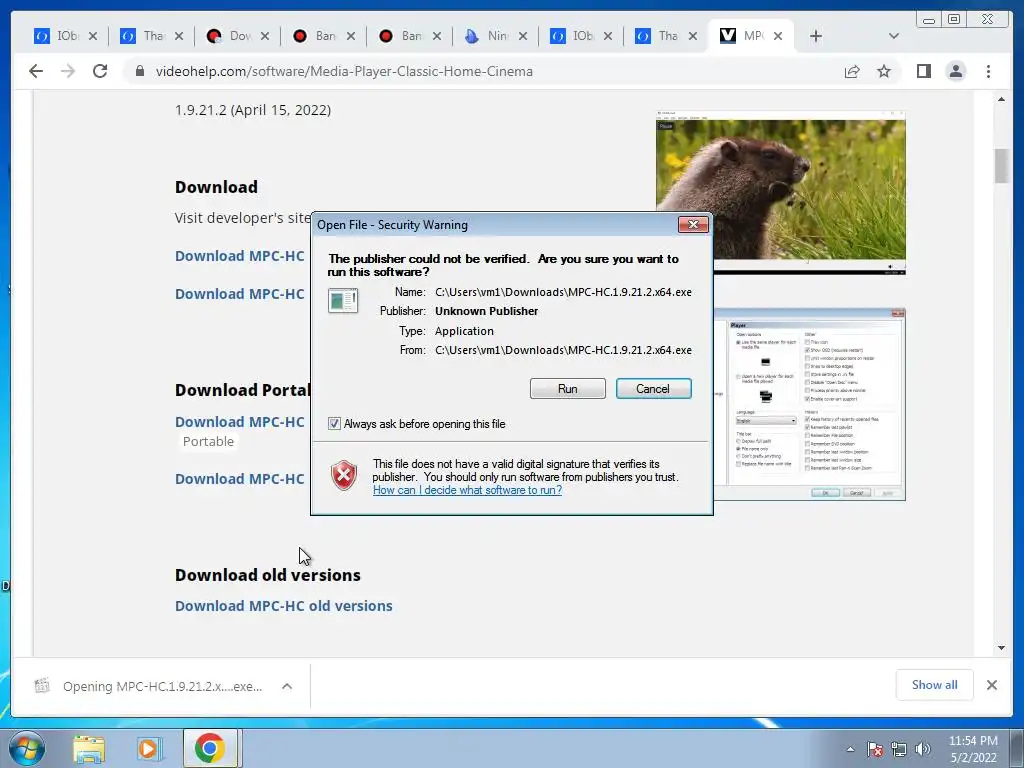Open Windows Explorer from taskbar
Viewport: 1024px width, 768px height.
89,748
